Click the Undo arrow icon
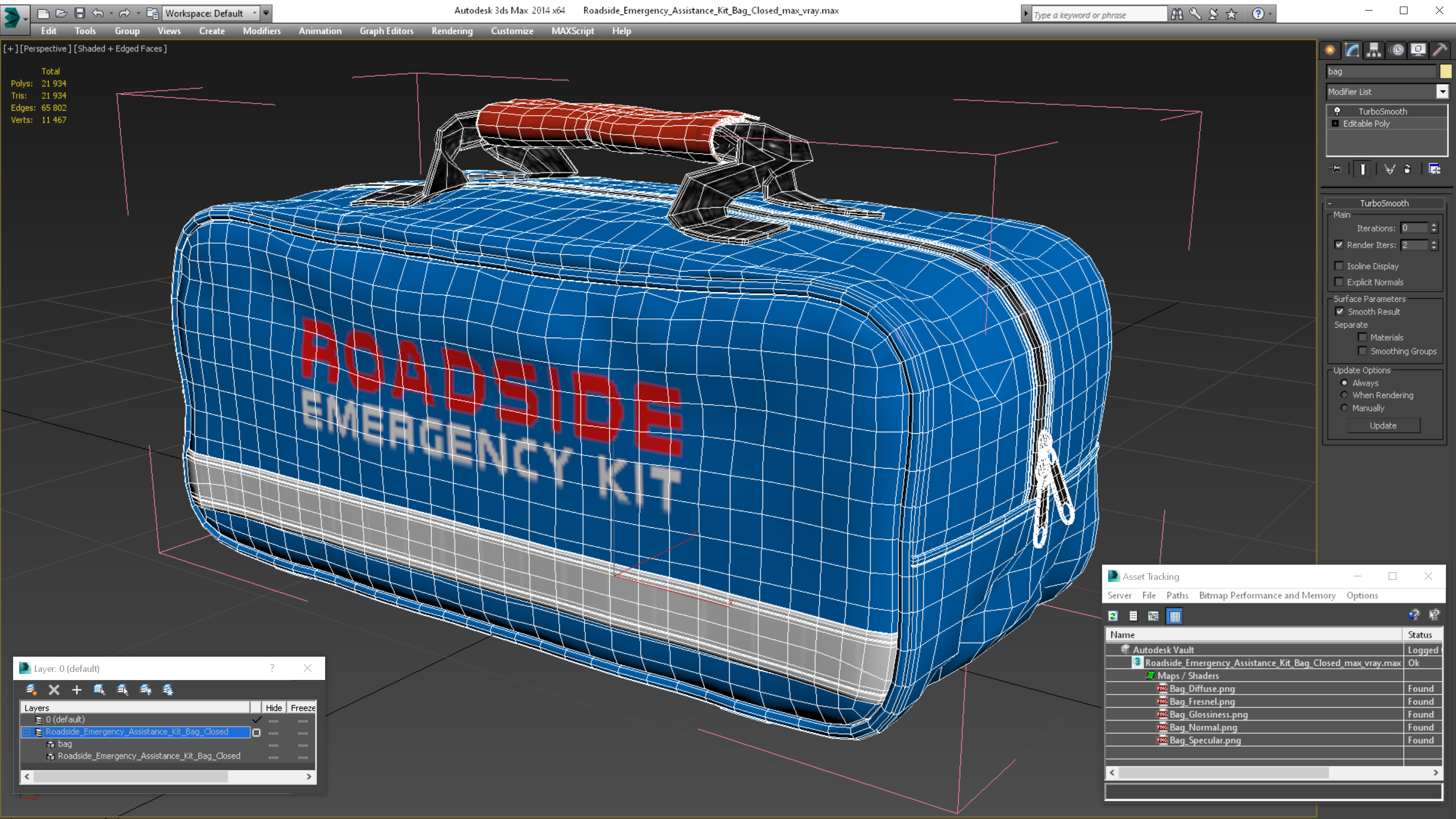This screenshot has height=819, width=1456. 98,13
